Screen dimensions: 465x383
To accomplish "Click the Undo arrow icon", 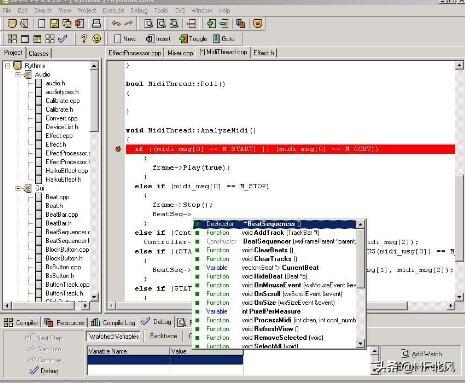I will tap(116, 23).
